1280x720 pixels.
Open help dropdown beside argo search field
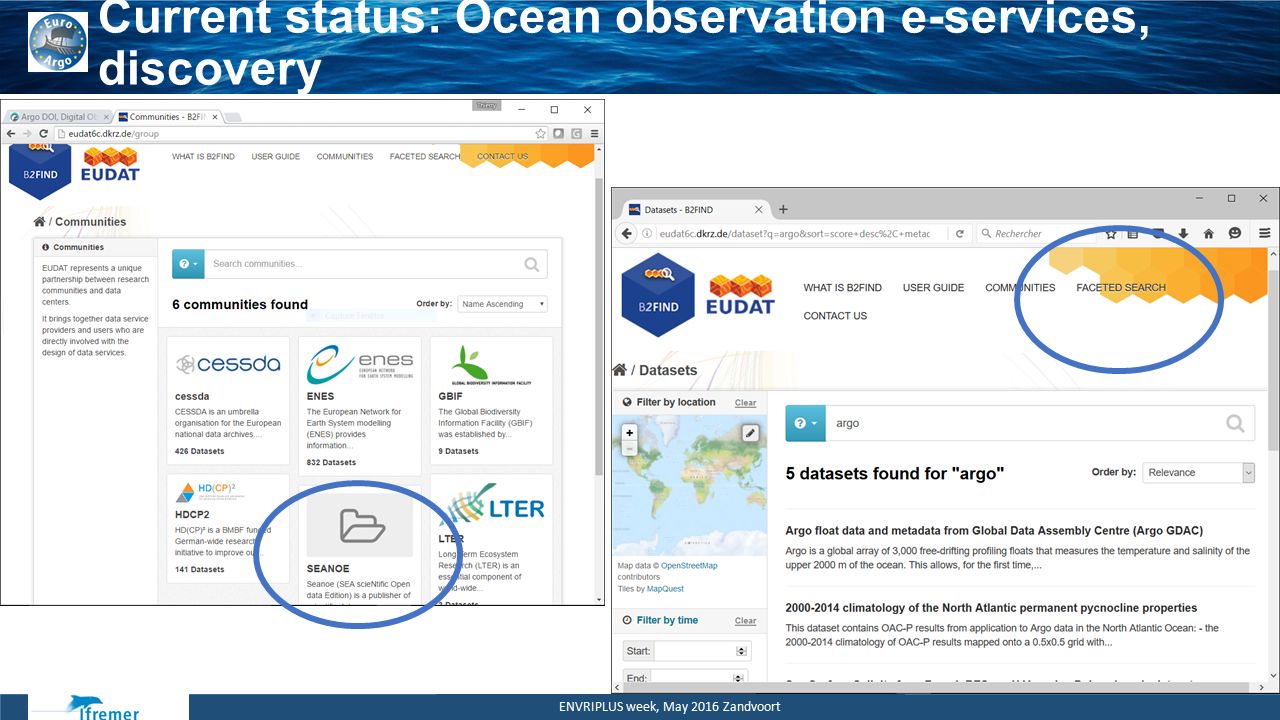click(x=805, y=423)
